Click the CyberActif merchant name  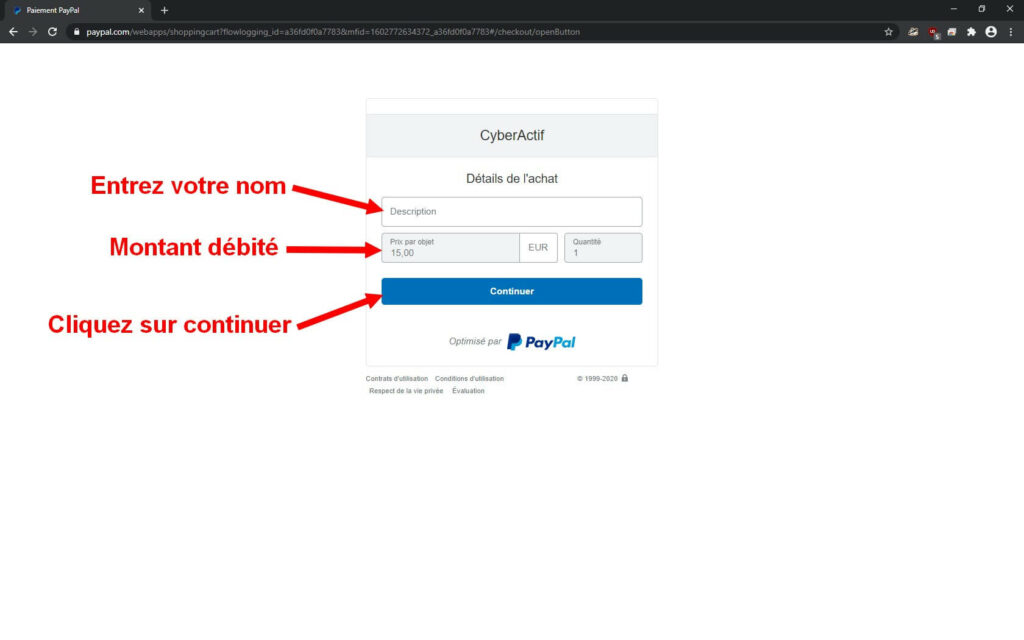click(x=511, y=135)
